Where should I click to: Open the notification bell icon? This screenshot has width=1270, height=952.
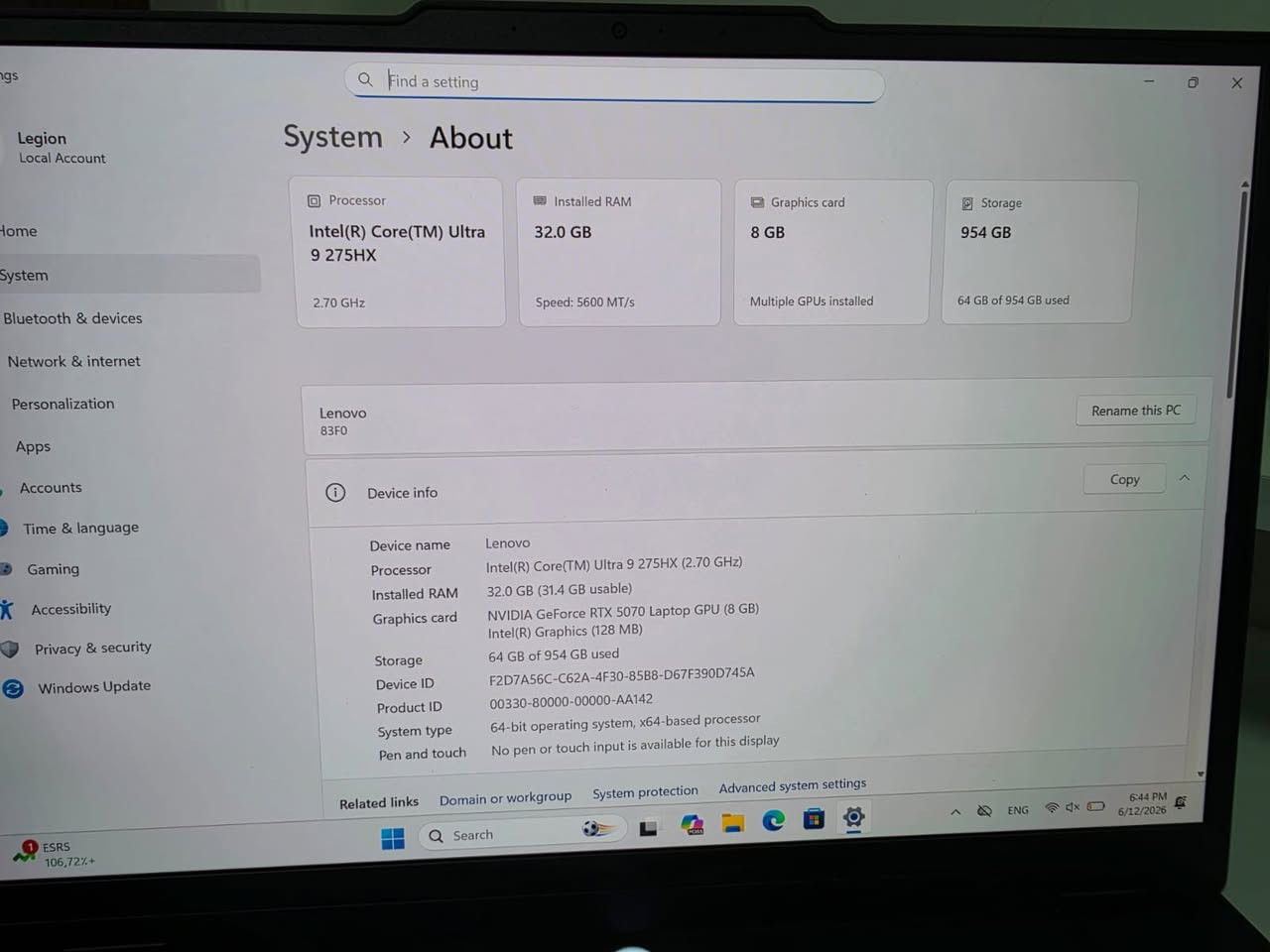pos(1181,802)
